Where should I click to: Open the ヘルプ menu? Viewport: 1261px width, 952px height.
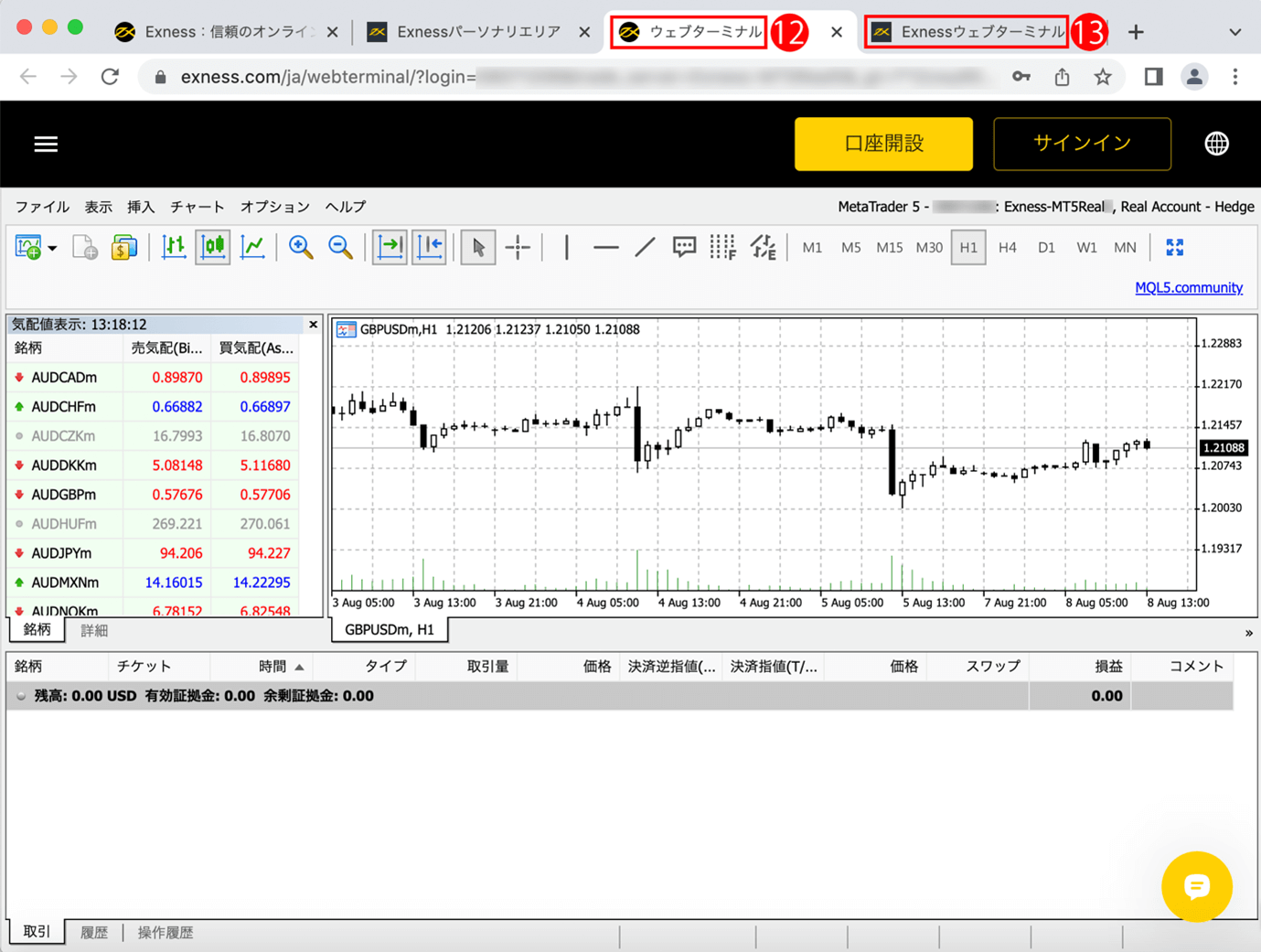(x=346, y=207)
